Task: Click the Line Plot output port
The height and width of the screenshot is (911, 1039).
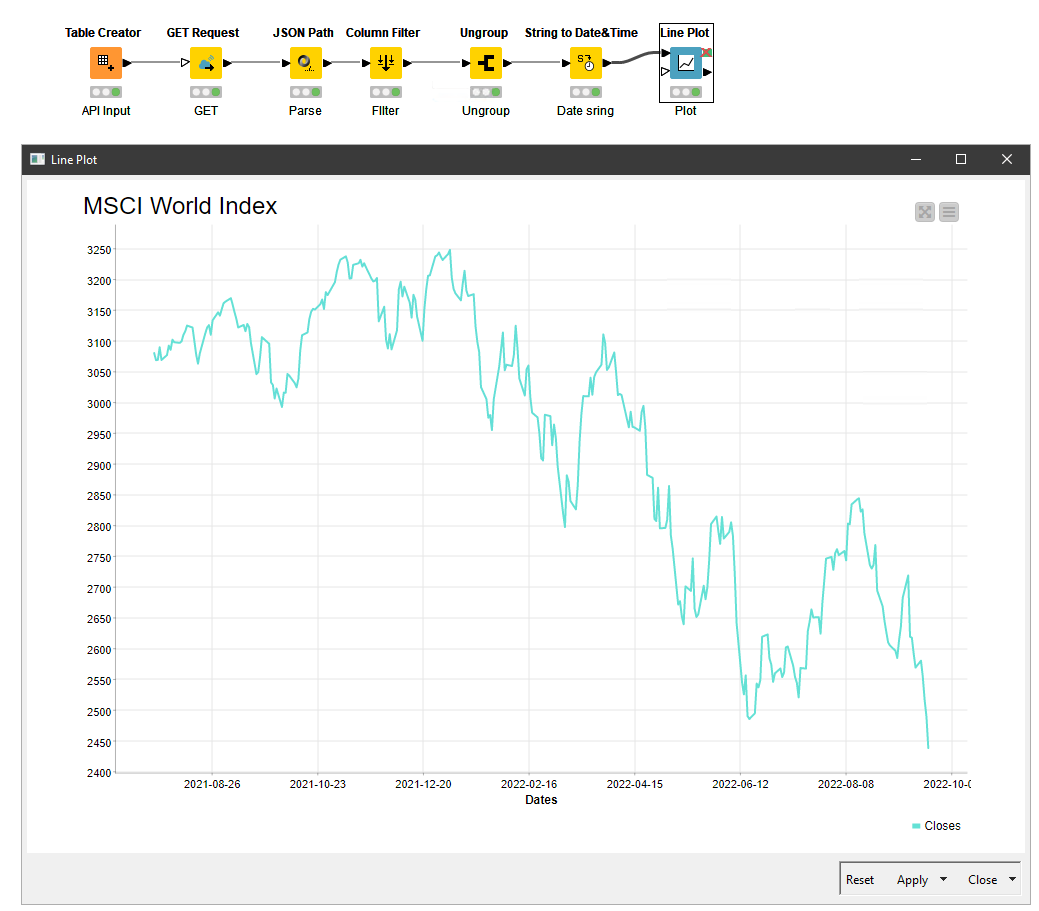Action: [x=708, y=72]
